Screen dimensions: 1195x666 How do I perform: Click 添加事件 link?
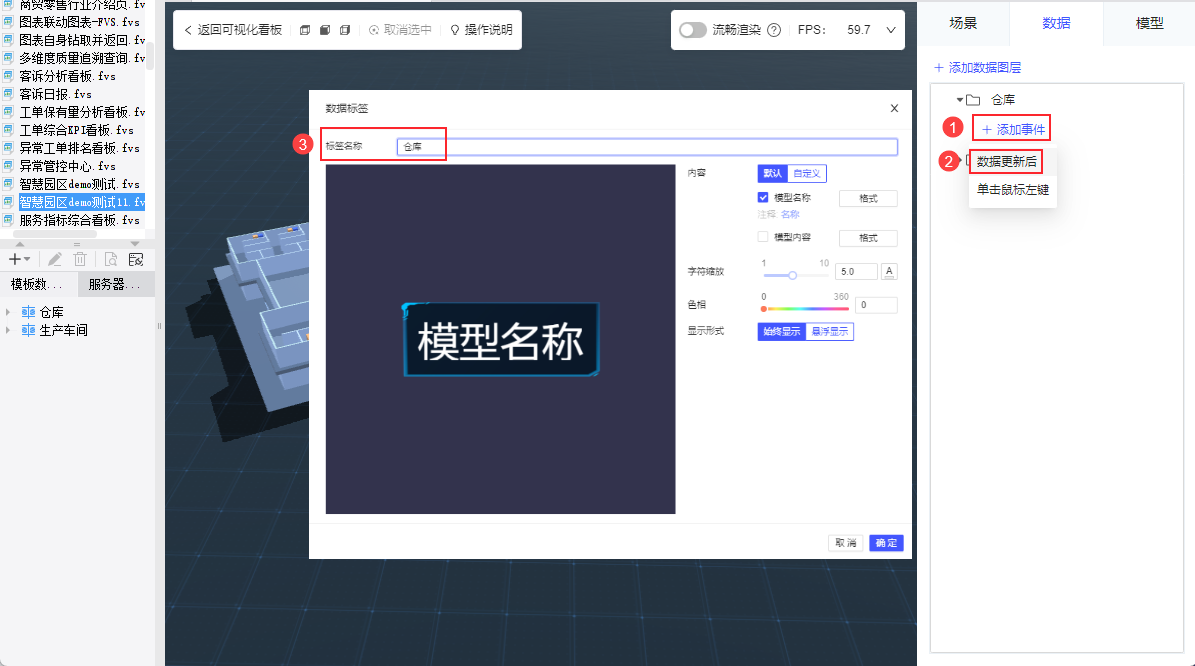pos(1014,130)
